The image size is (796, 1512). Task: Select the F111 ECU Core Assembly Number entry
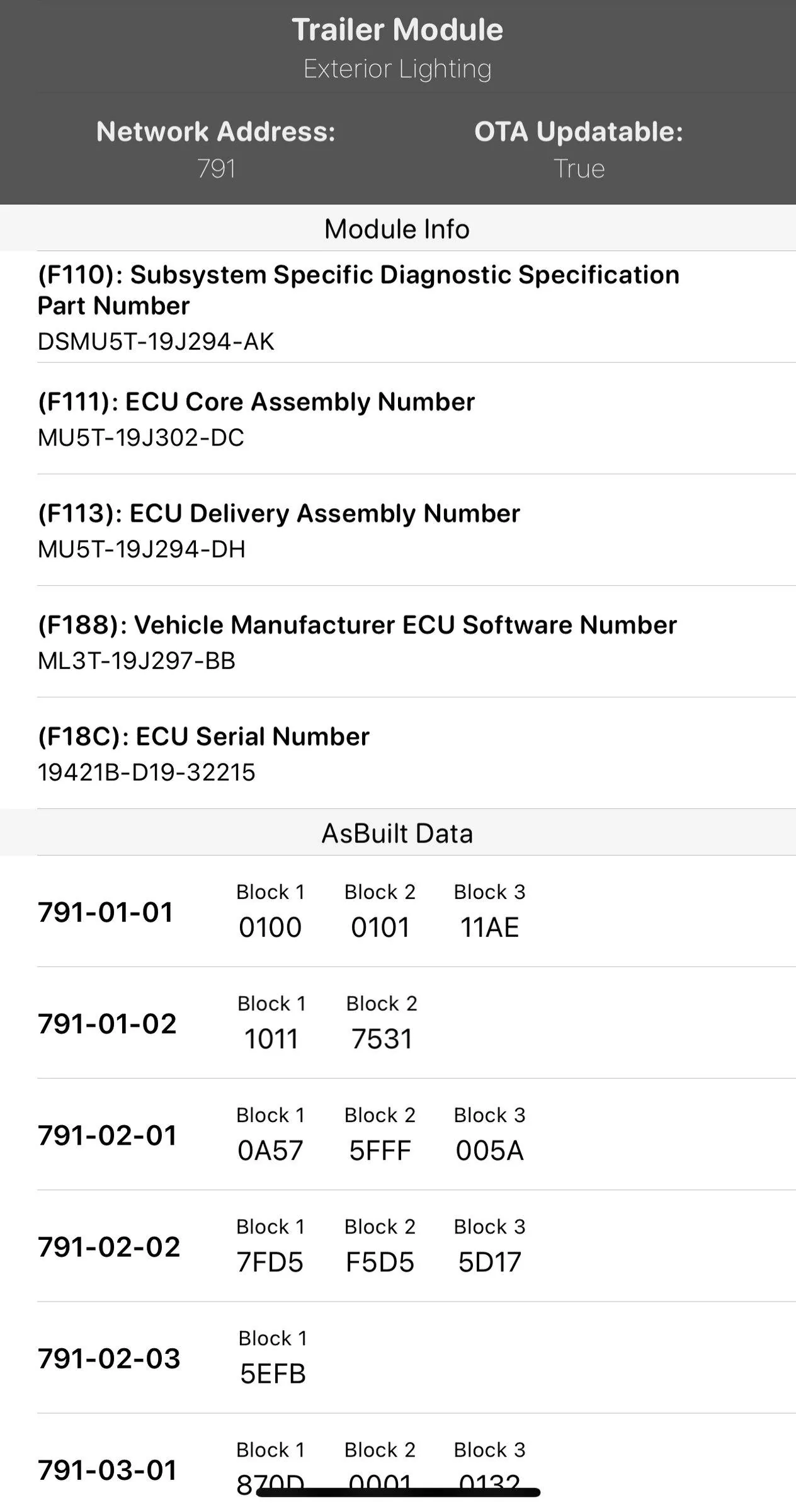pyautogui.click(x=256, y=419)
